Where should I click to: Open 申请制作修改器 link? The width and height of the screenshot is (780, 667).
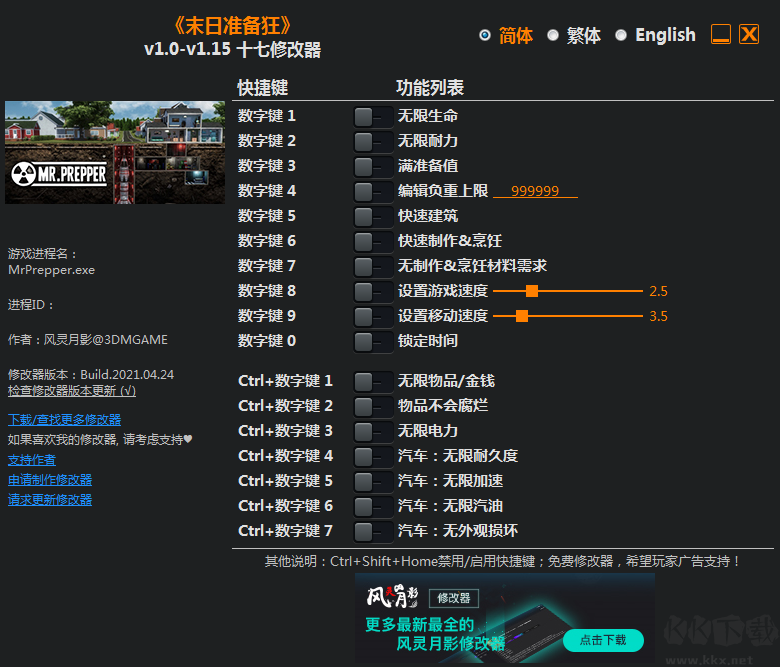coord(50,480)
